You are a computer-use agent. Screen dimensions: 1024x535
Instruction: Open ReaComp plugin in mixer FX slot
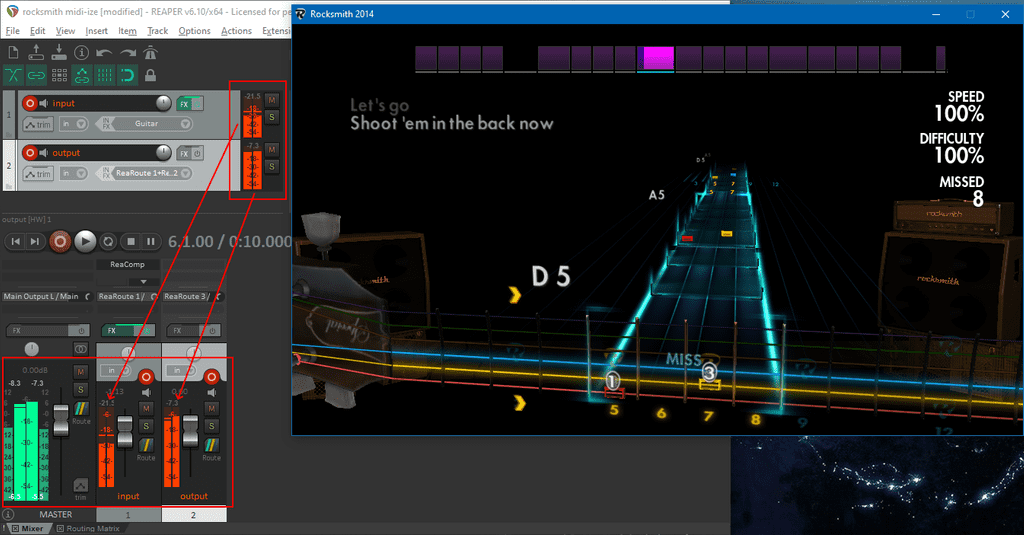[x=127, y=265]
